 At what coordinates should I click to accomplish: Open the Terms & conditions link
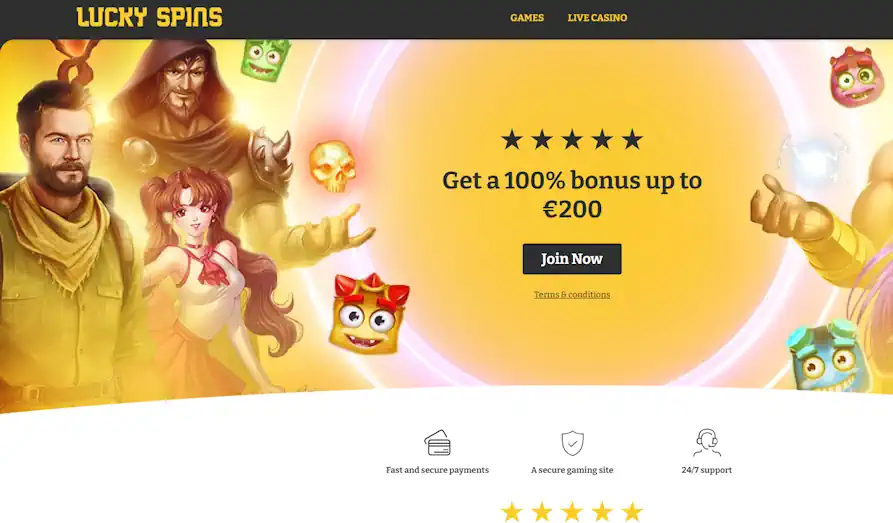[572, 295]
